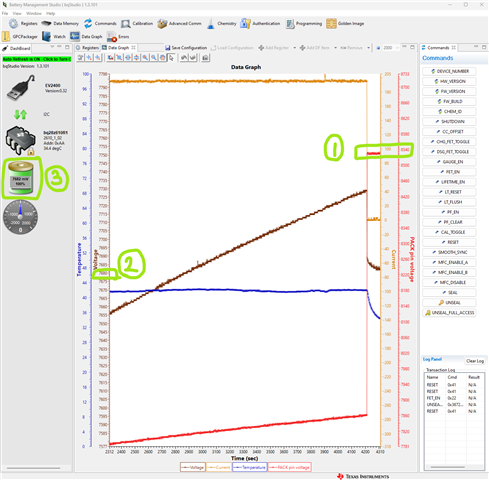Click UNSEAL_FULL_ACCESS command button
The image size is (489, 480).
pos(449,313)
